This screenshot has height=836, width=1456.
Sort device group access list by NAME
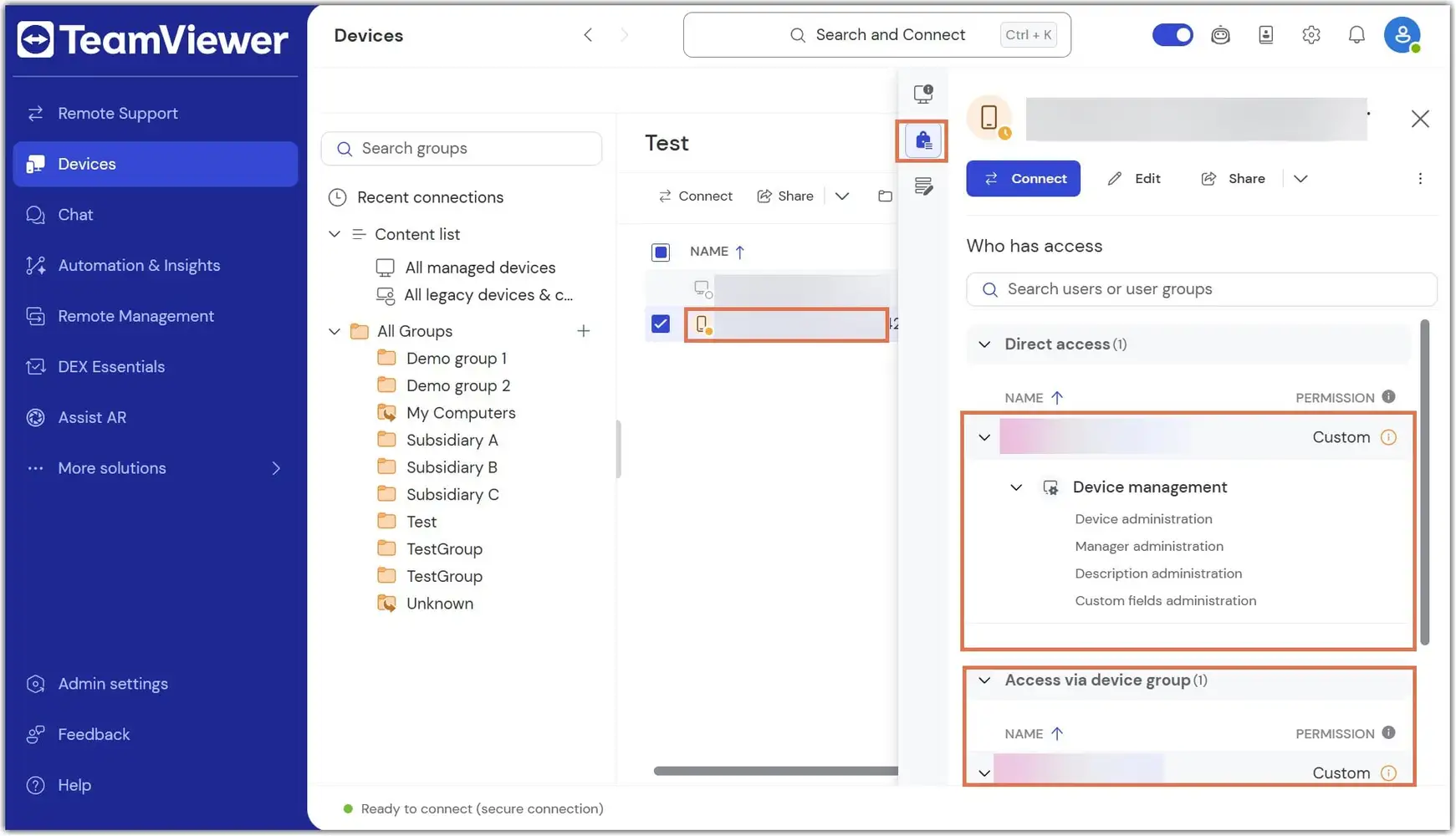1056,734
